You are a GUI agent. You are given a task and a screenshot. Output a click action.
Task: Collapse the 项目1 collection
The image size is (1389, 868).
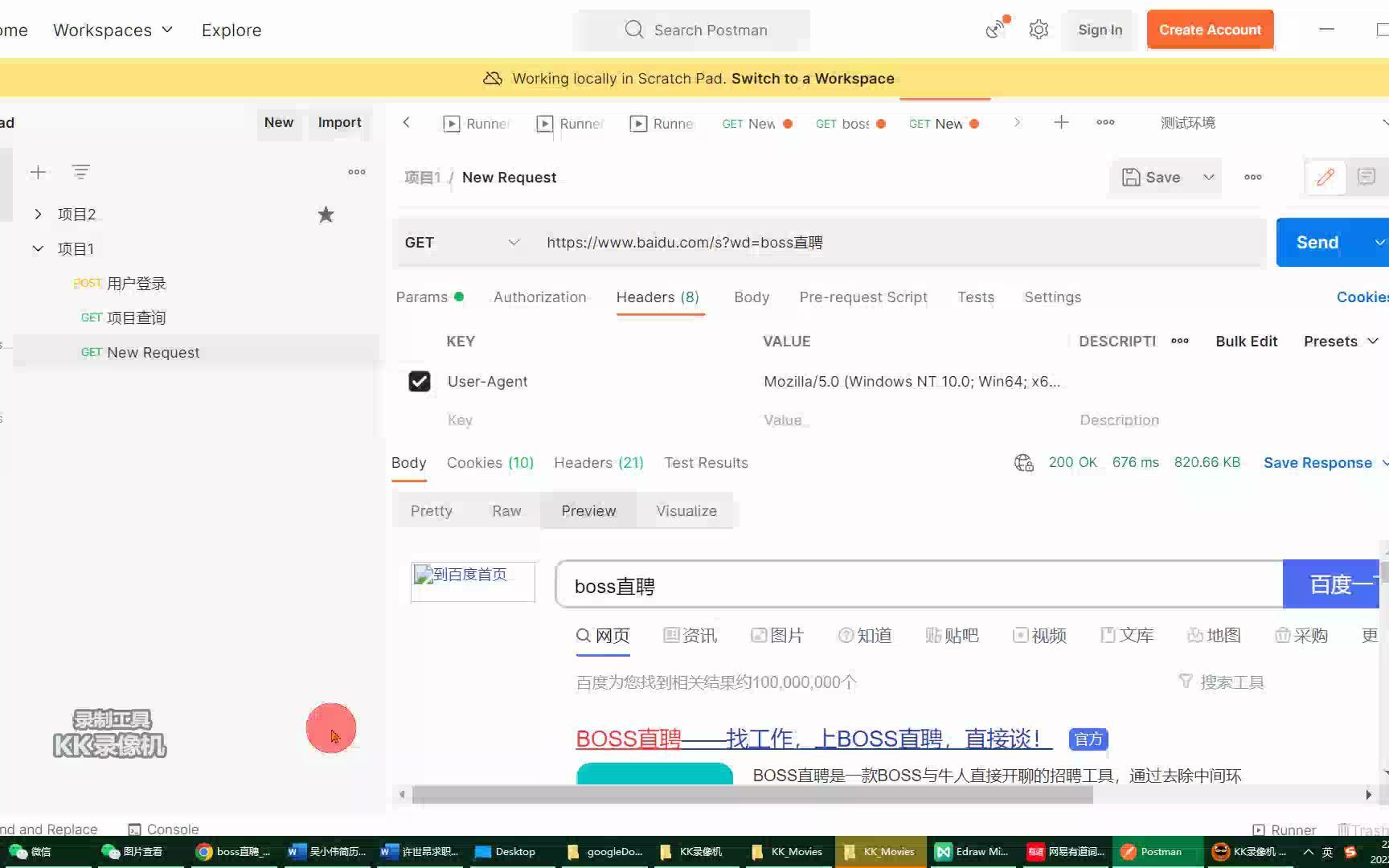(38, 249)
